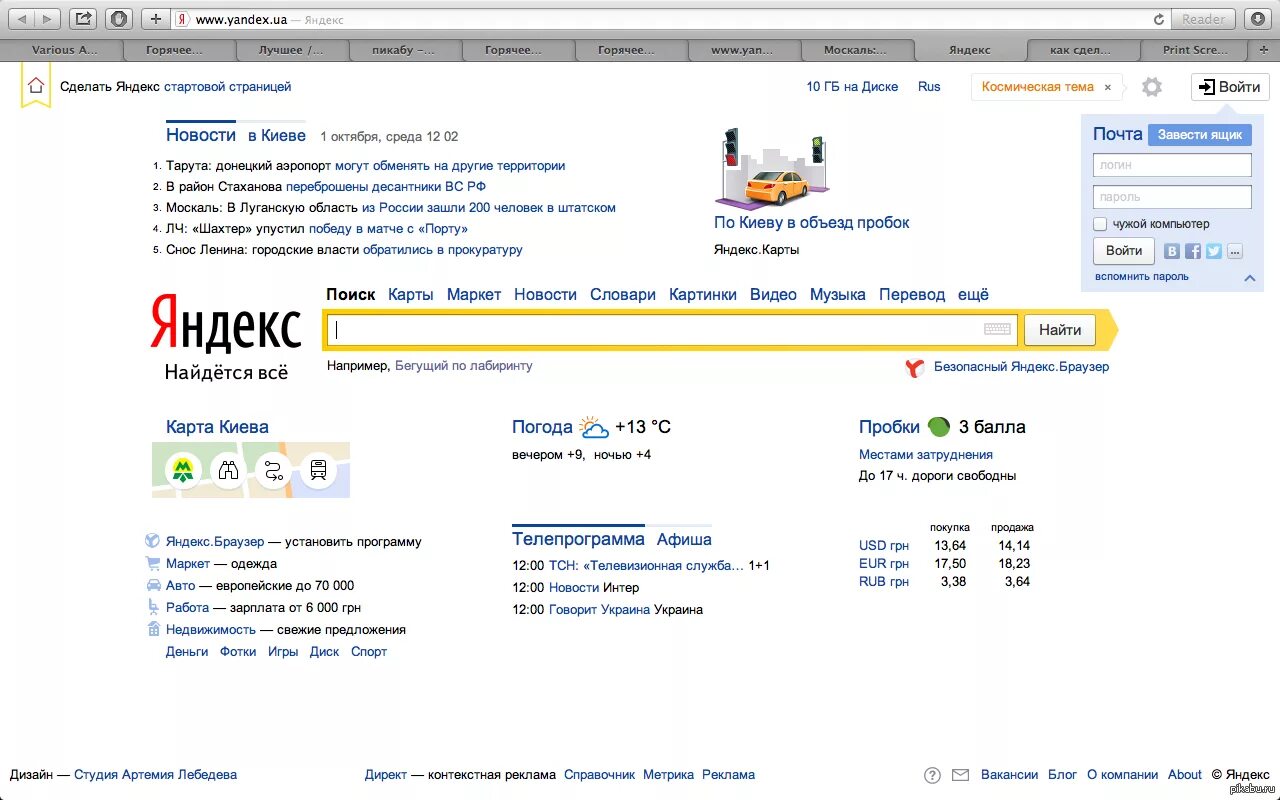Click public transport bus icon on map
Viewport: 1280px width, 800px height.
[x=318, y=470]
